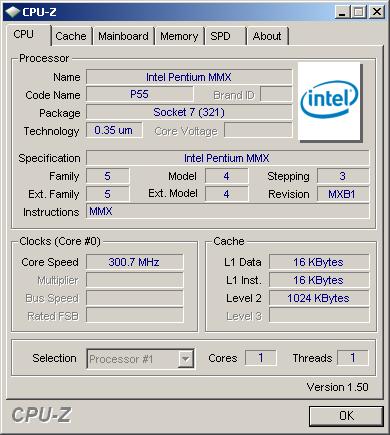Screen dimensions: 390x435
Task: Open the Mainboard tab
Action: coord(123,36)
